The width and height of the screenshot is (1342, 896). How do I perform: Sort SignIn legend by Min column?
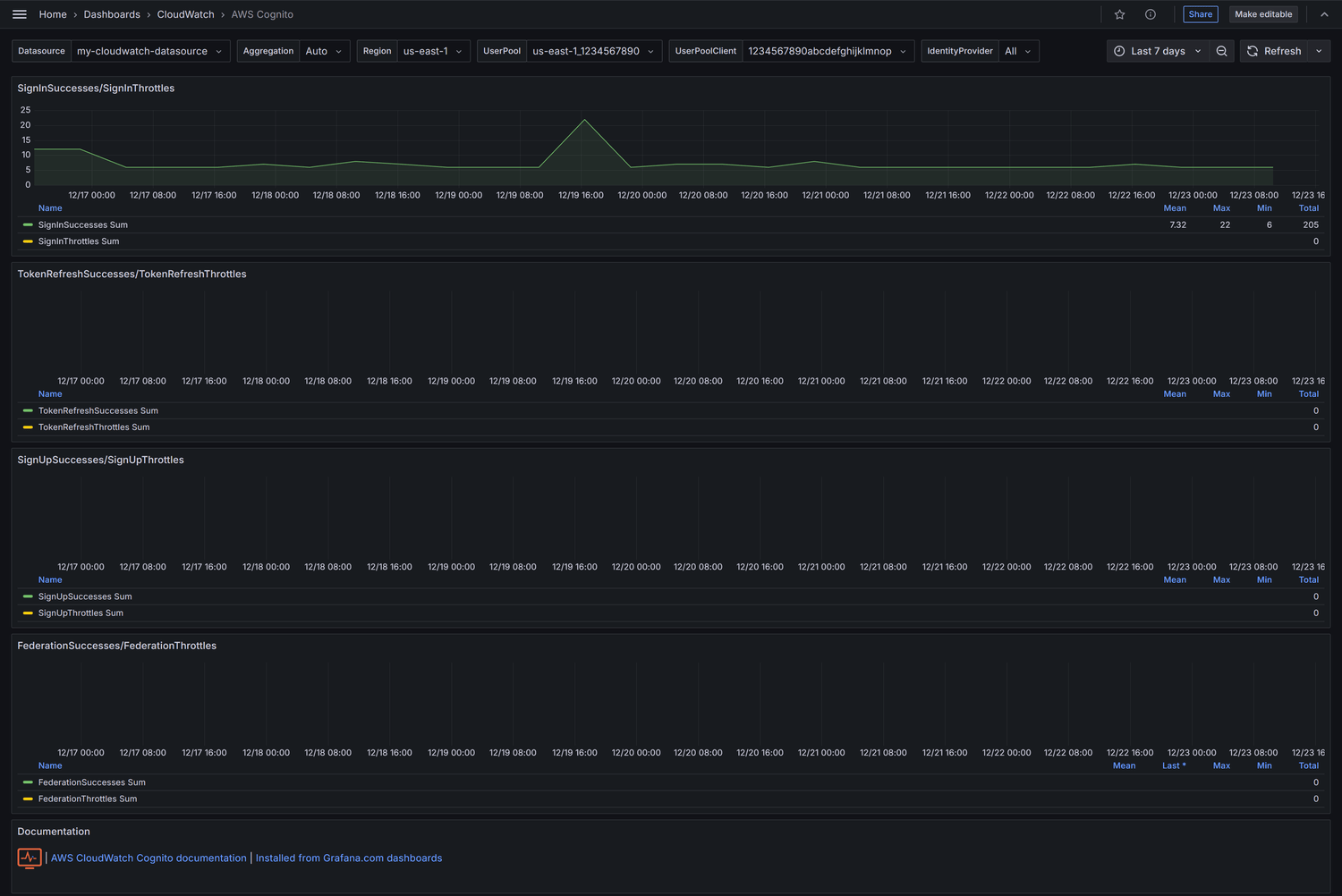coord(1264,208)
